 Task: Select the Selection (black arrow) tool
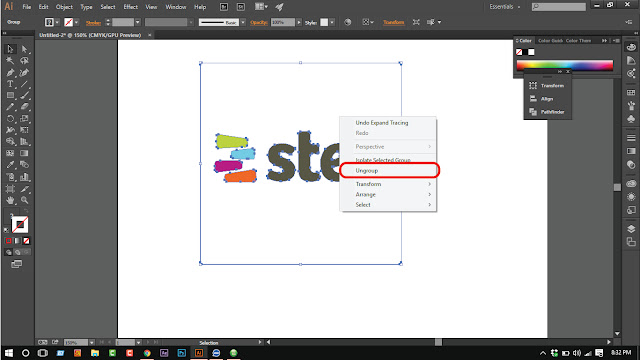click(x=10, y=49)
